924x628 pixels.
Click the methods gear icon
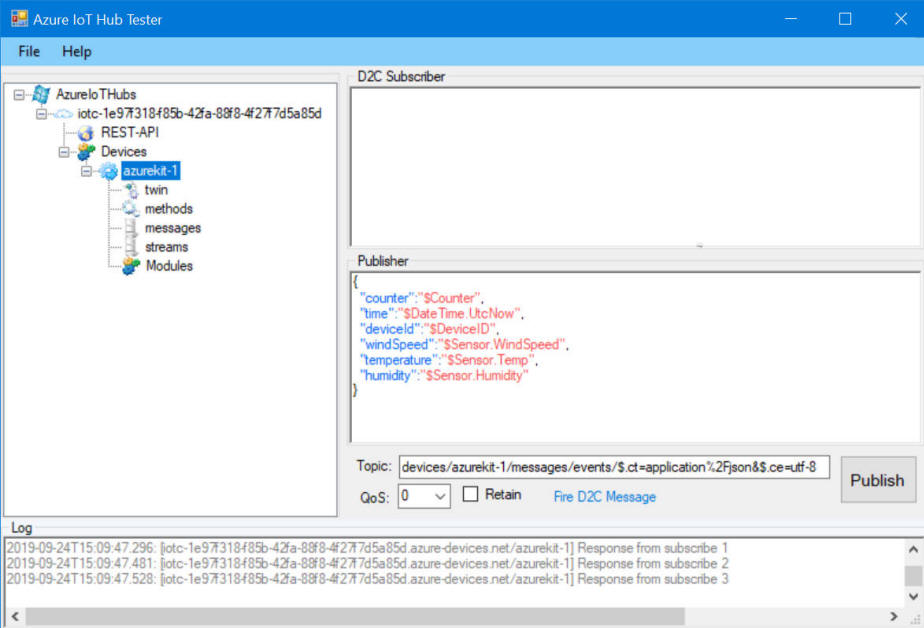[130, 209]
